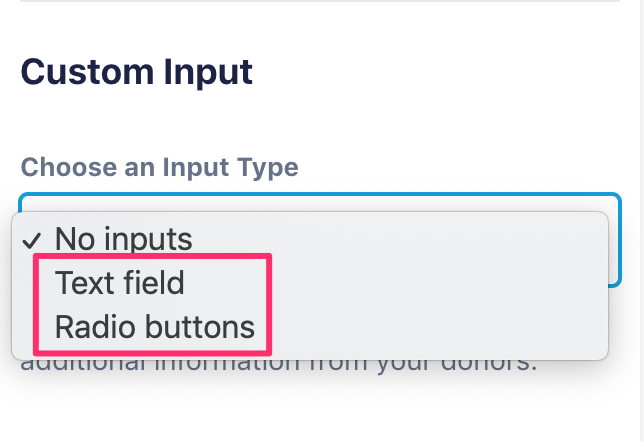Click the word "Text" in the dropdown list

tap(82, 283)
